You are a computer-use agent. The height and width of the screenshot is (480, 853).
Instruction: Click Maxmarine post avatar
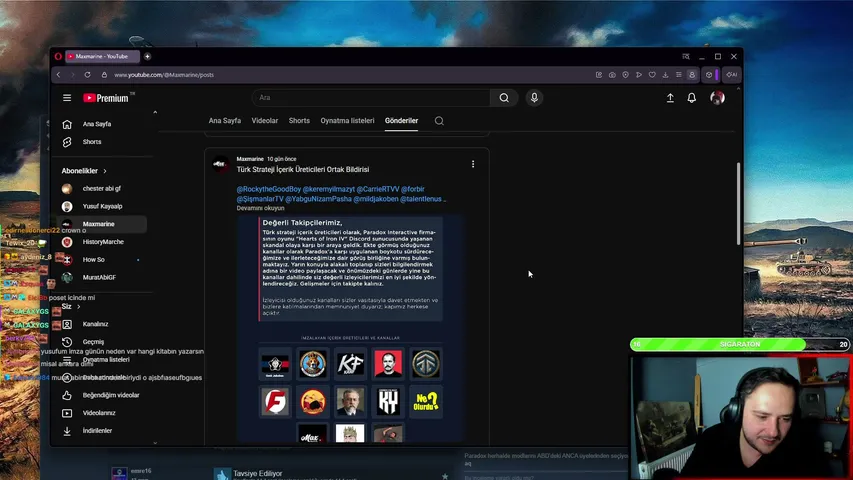click(x=220, y=164)
